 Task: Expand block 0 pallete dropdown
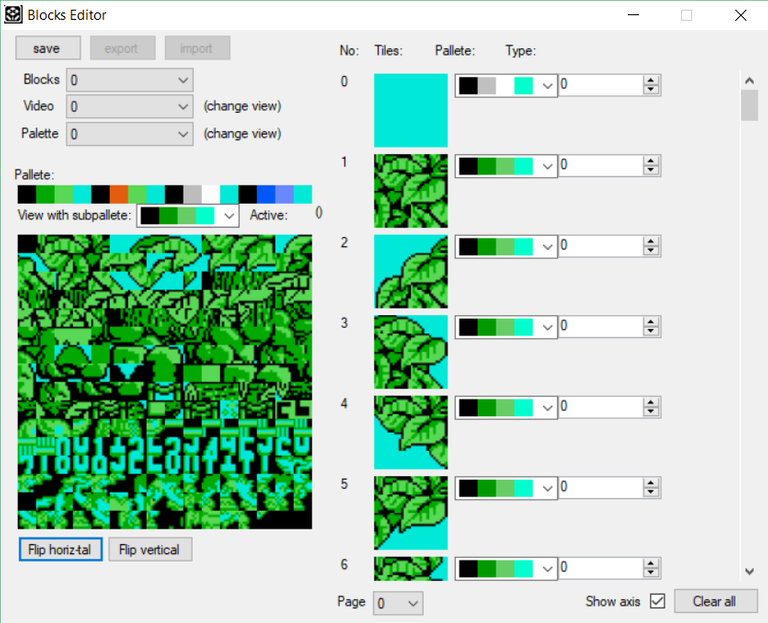[x=547, y=86]
